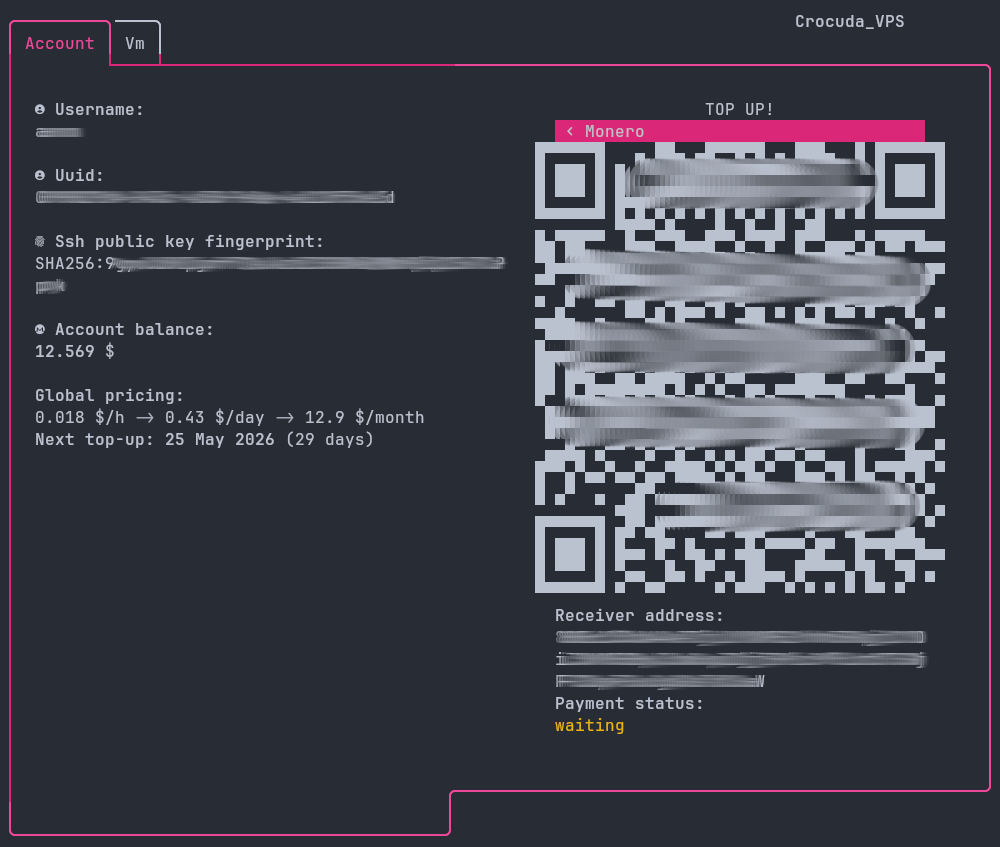
Task: Select the Monero payment method bar
Action: (740, 131)
